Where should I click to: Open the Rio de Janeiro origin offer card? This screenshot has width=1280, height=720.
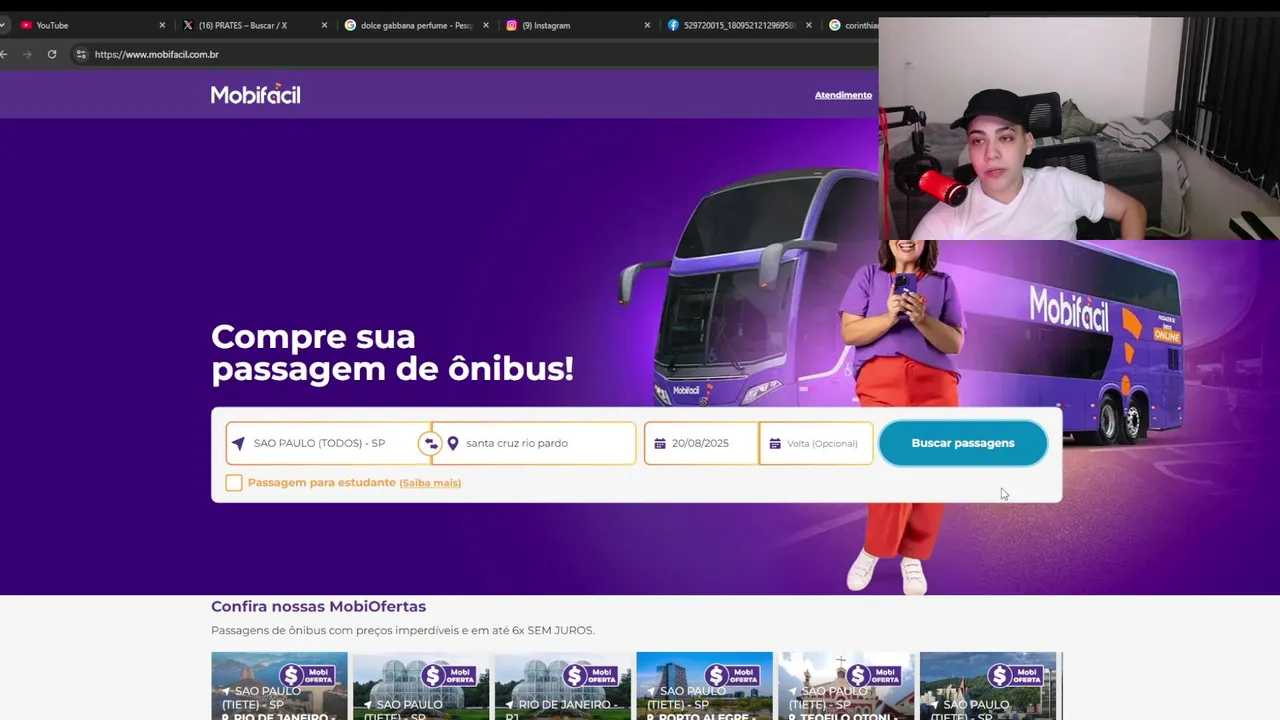coord(563,686)
